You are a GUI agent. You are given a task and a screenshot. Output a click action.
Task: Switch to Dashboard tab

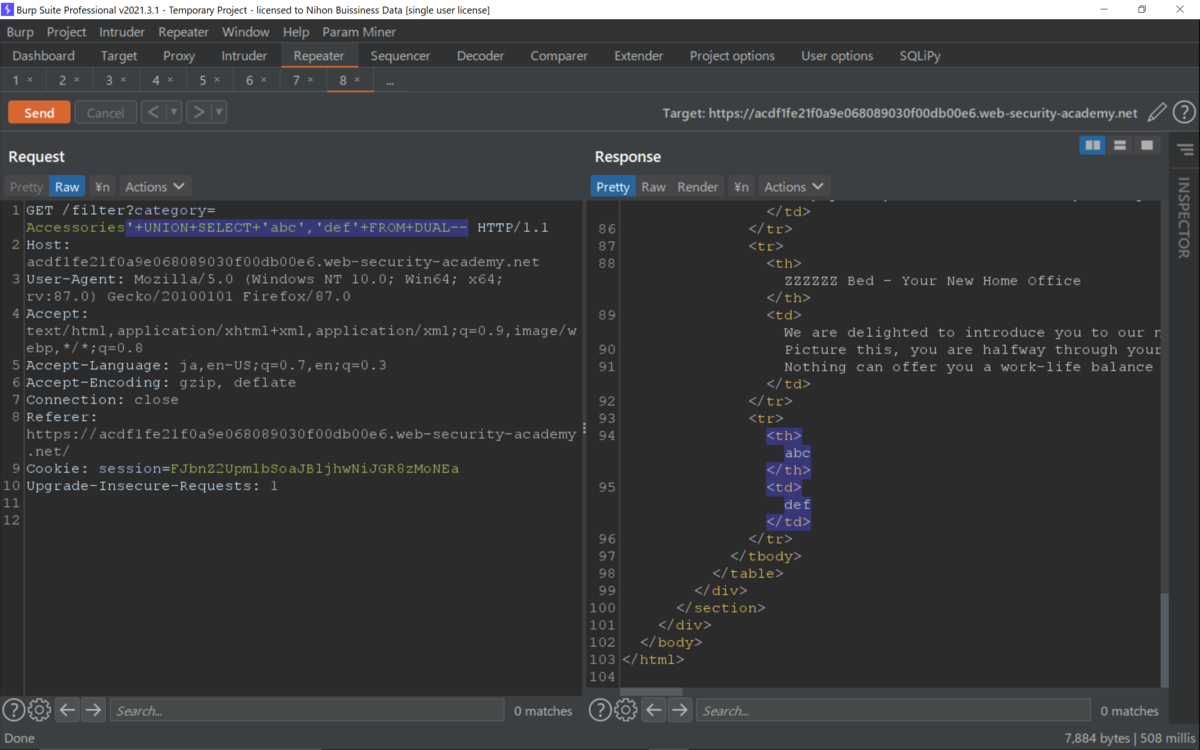click(44, 56)
